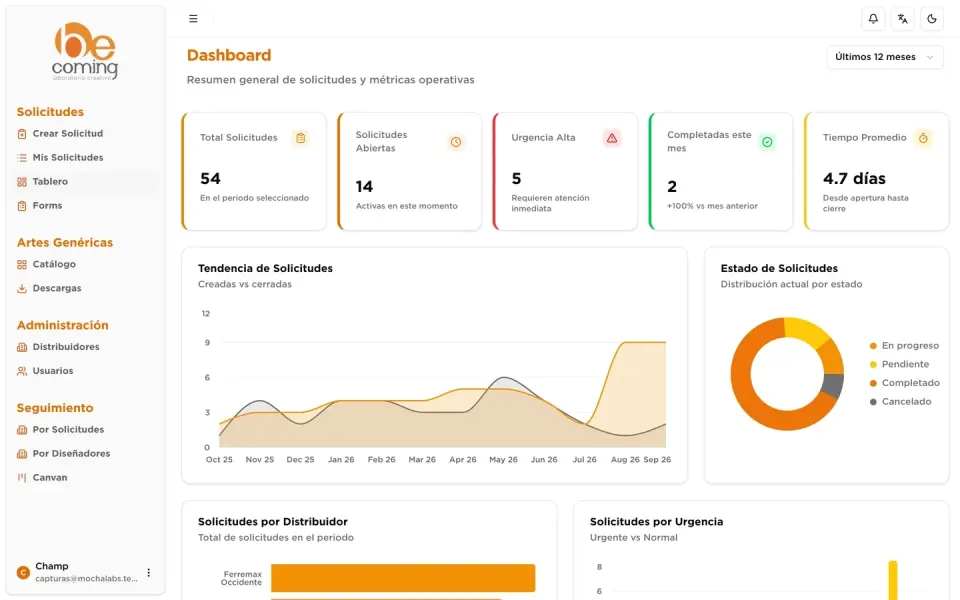Open Catálogo under Artes Genéricas
Screen dimensions: 960x600
pyautogui.click(x=86, y=264)
